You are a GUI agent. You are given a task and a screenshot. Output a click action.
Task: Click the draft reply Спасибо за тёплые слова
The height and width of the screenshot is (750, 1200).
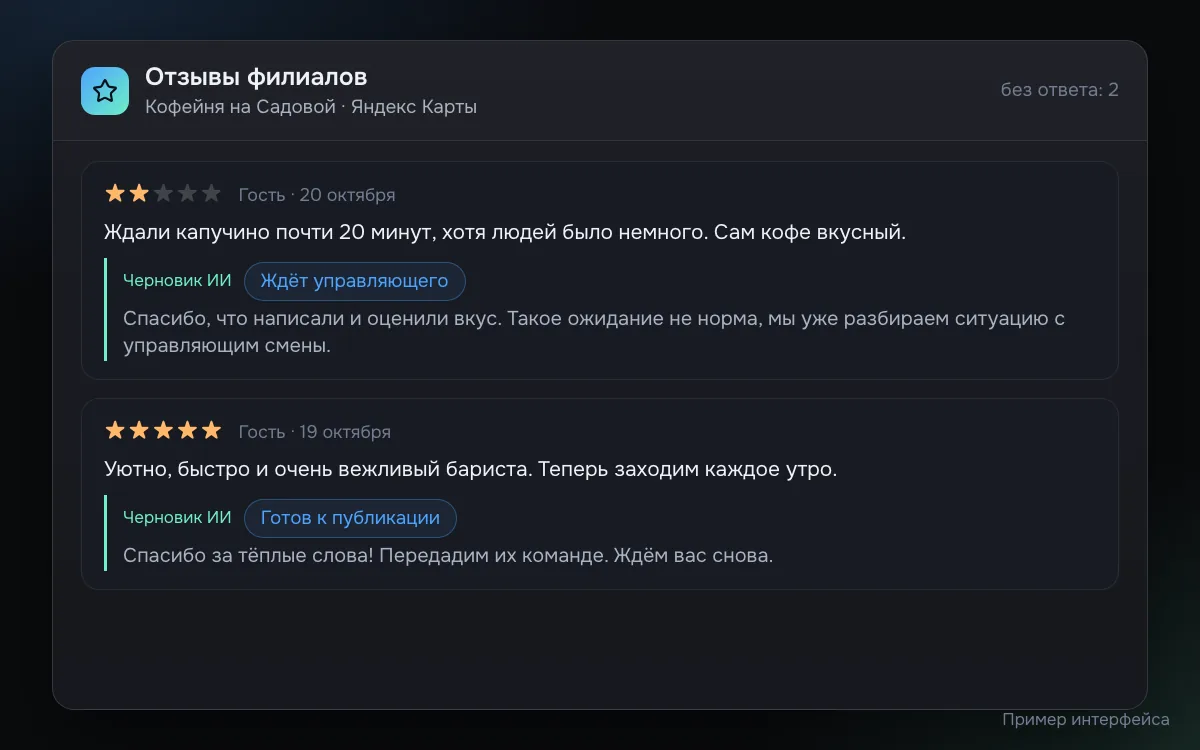[x=448, y=556]
